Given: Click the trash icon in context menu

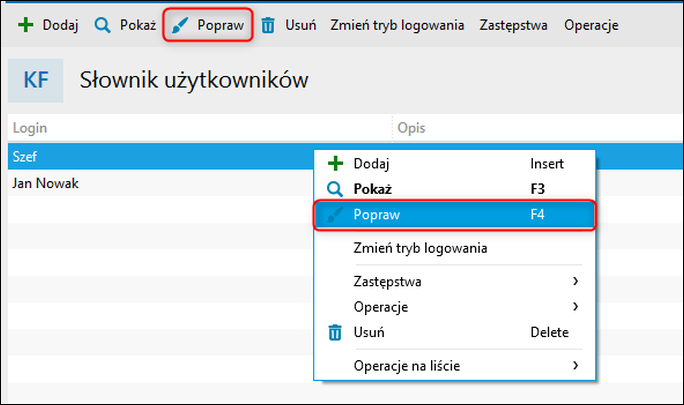Looking at the screenshot, I should click(x=335, y=332).
